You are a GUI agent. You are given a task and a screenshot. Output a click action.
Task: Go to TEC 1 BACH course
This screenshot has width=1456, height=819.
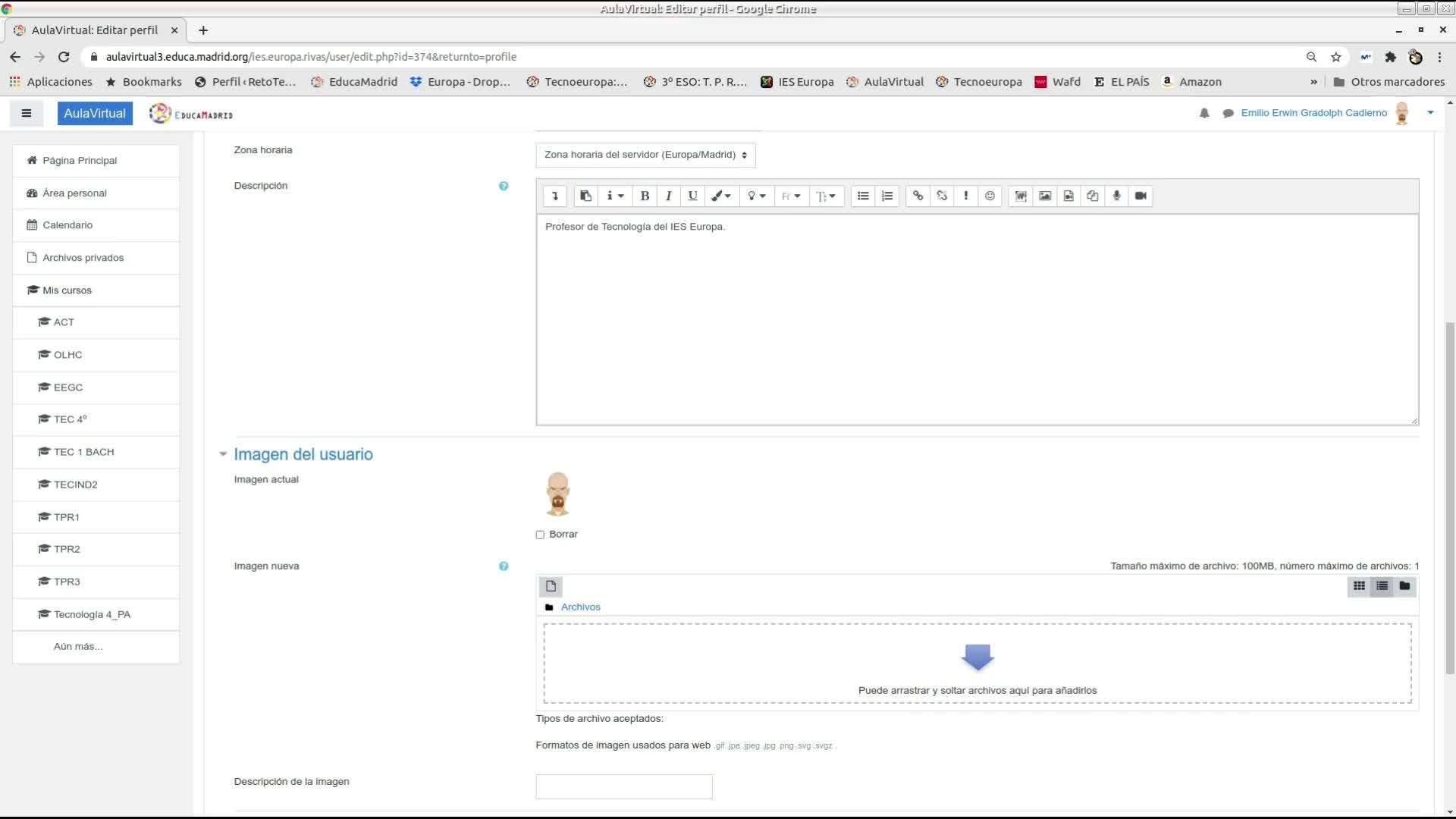[83, 452]
